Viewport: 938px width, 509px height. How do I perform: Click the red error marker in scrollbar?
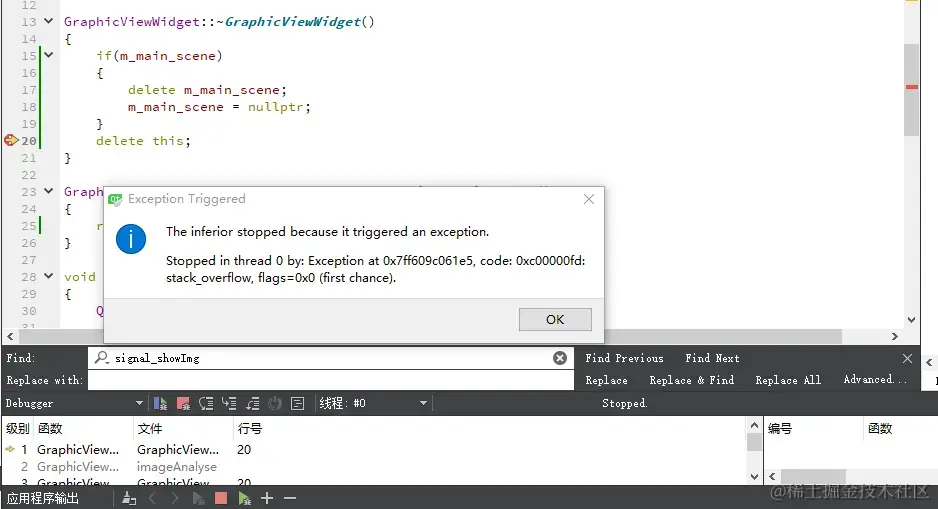click(912, 87)
